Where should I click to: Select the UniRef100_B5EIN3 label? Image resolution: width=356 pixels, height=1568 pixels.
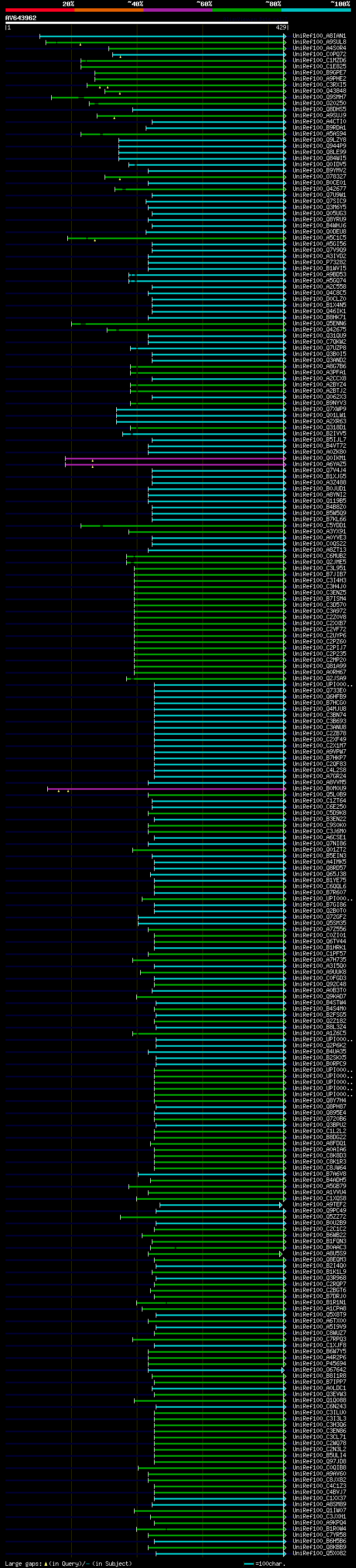[x=319, y=856]
